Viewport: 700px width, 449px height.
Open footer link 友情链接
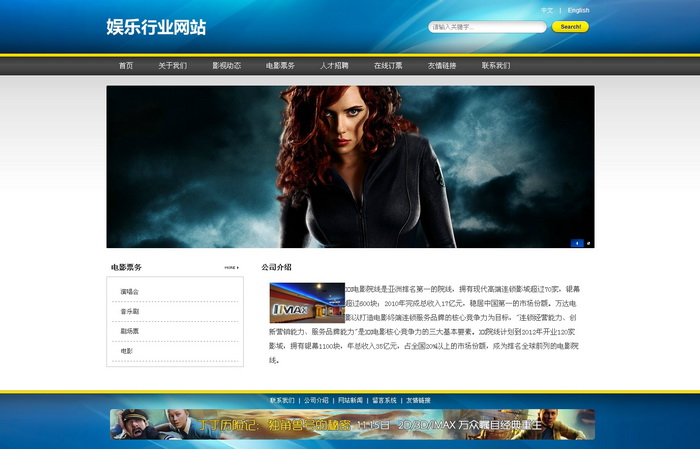[418, 400]
